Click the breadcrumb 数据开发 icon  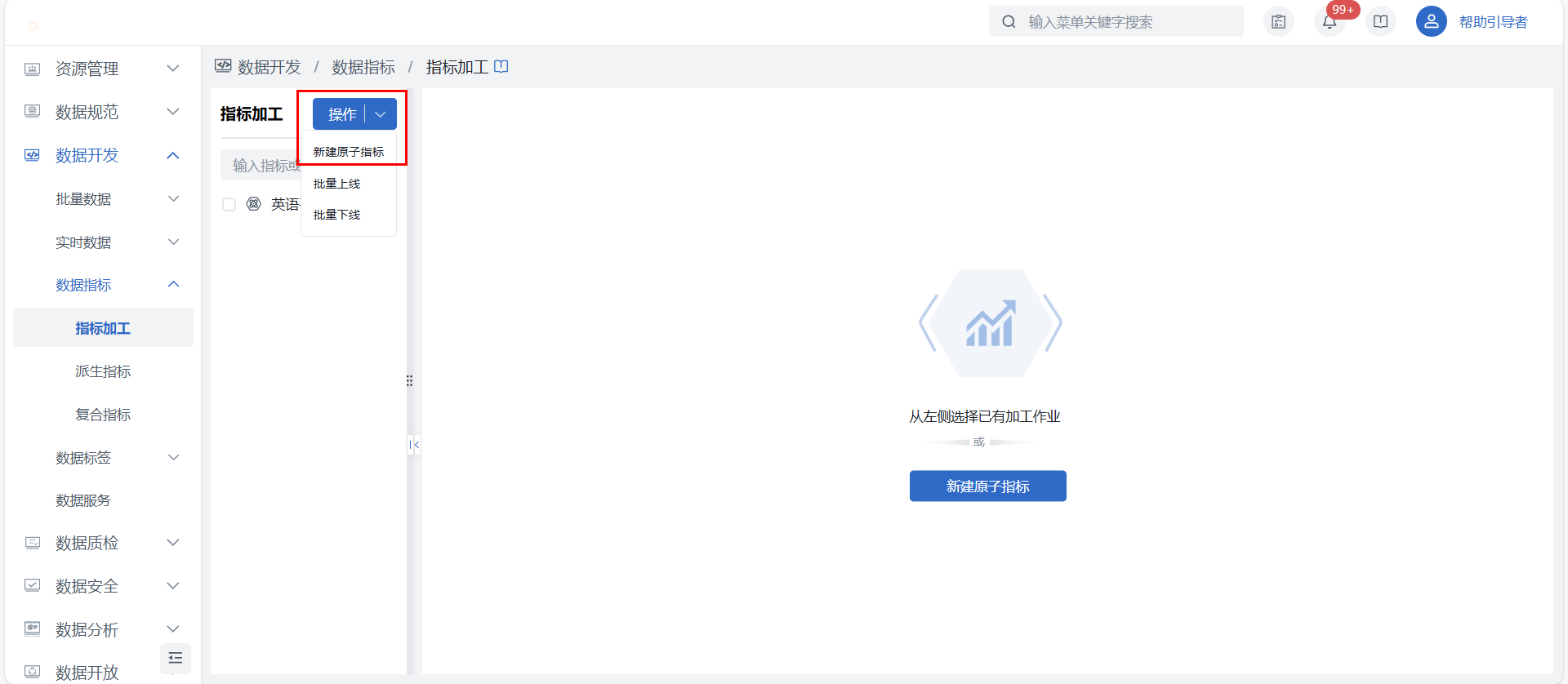223,66
